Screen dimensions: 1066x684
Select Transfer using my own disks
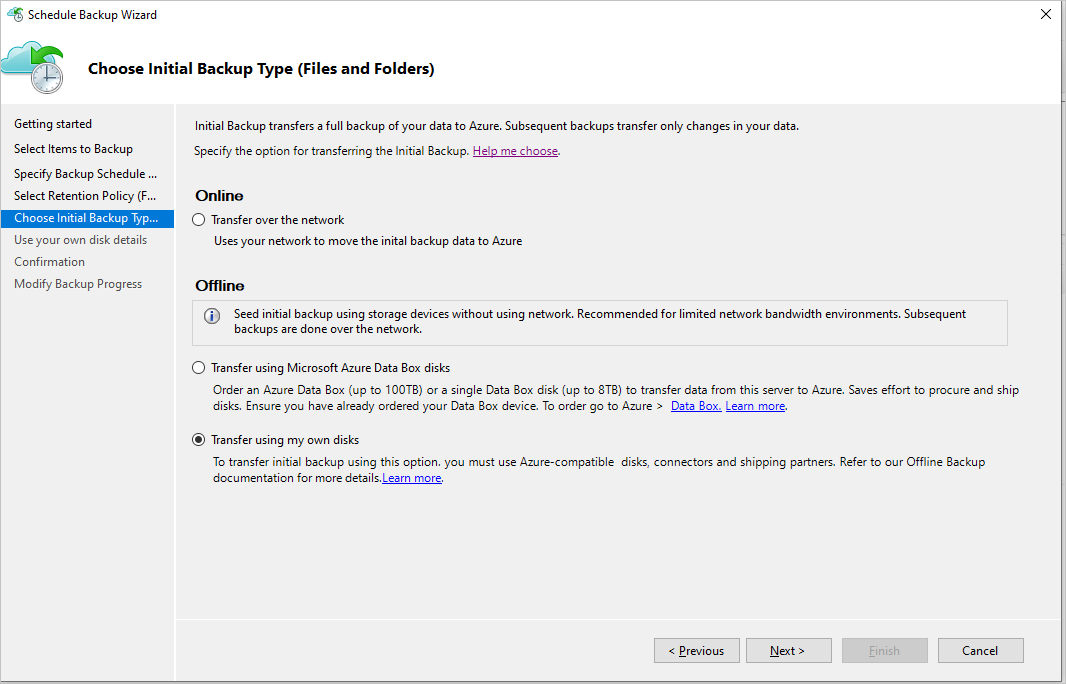(x=197, y=439)
